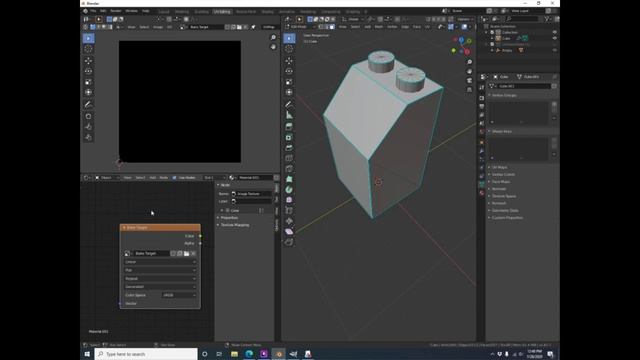Click the Name field showing Image Texture
640x360 pixels.
click(x=251, y=194)
